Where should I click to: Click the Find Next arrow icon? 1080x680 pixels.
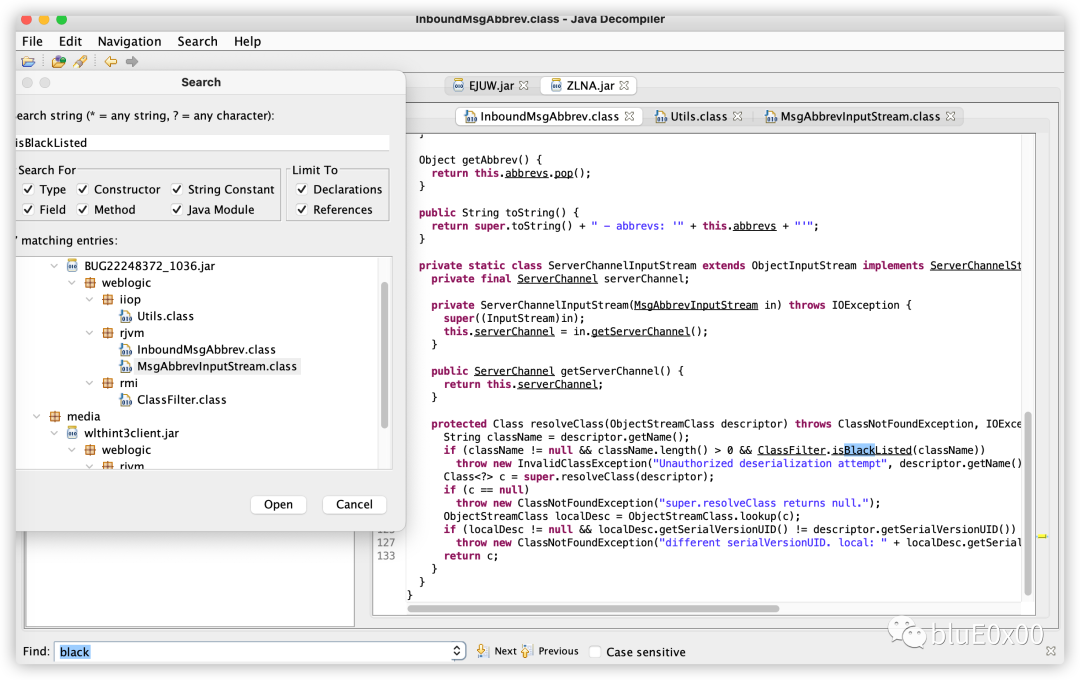pos(481,650)
